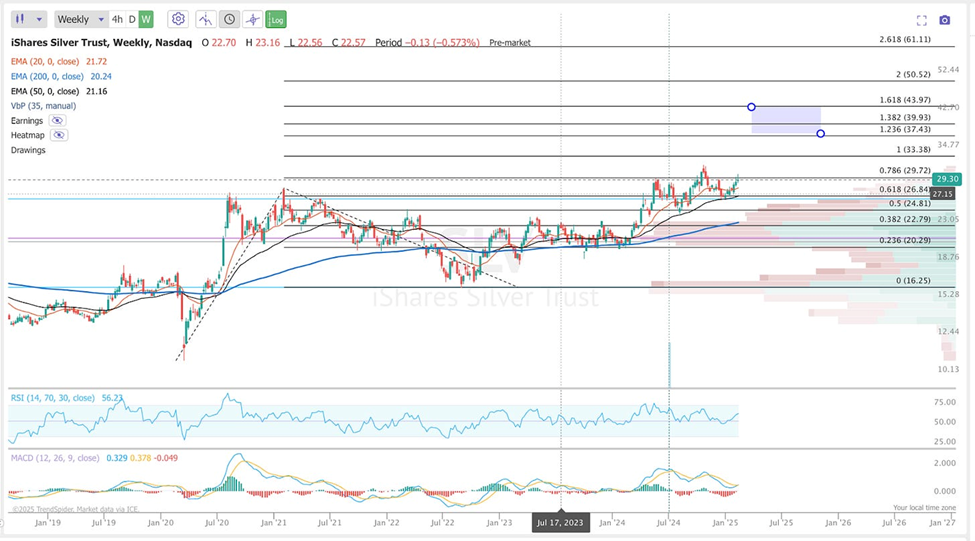Select the W weekly timeframe button
975x541 pixels.
[x=146, y=19]
